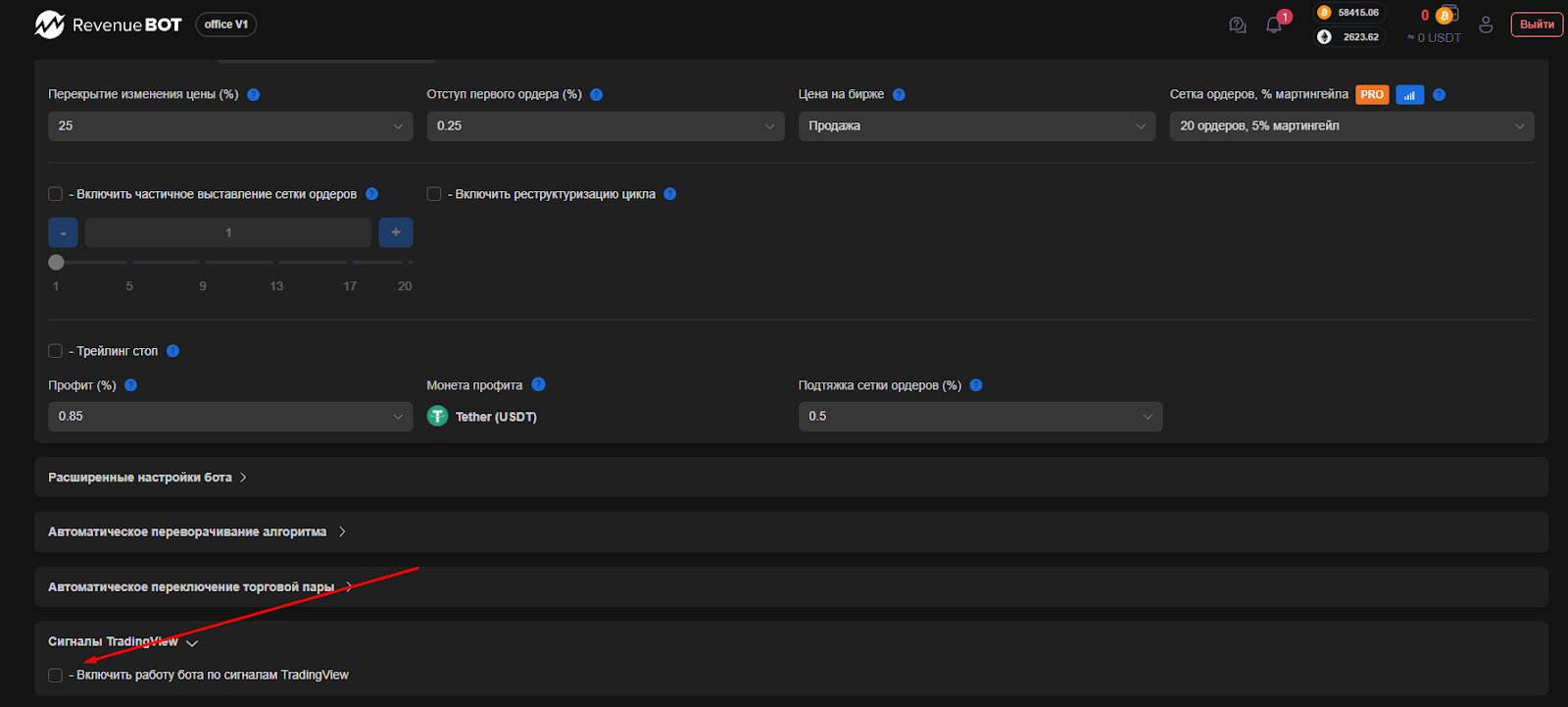Click the RevenueBOT logo
This screenshot has width=1568, height=707.
pyautogui.click(x=108, y=25)
